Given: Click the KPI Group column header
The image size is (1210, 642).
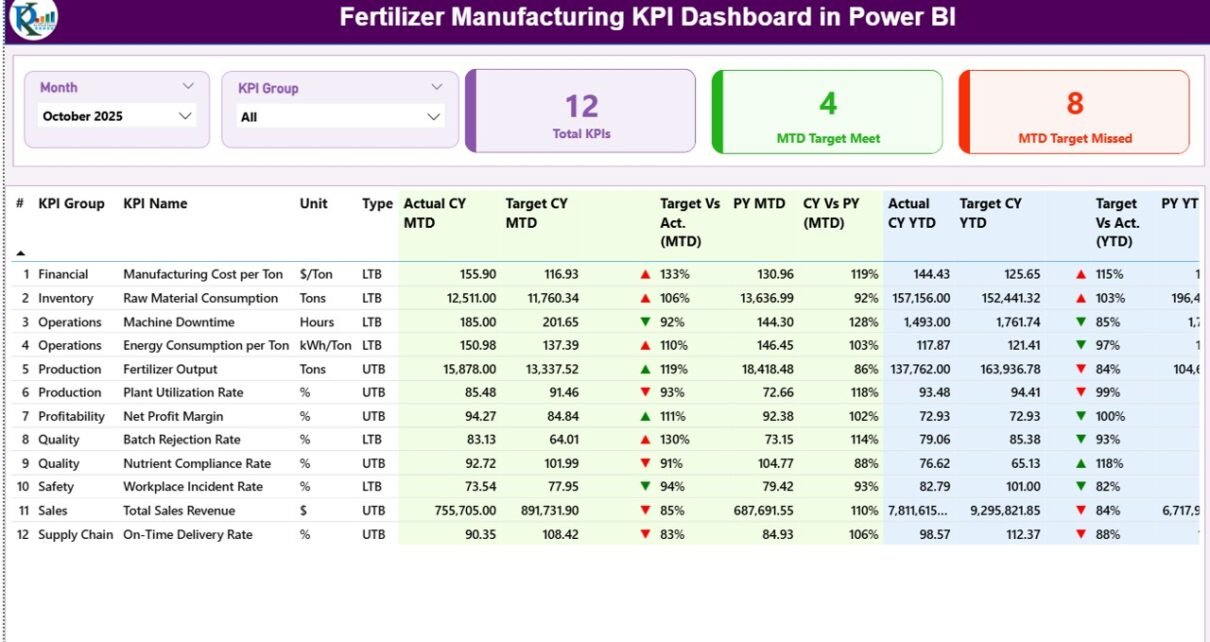Looking at the screenshot, I should [x=71, y=204].
